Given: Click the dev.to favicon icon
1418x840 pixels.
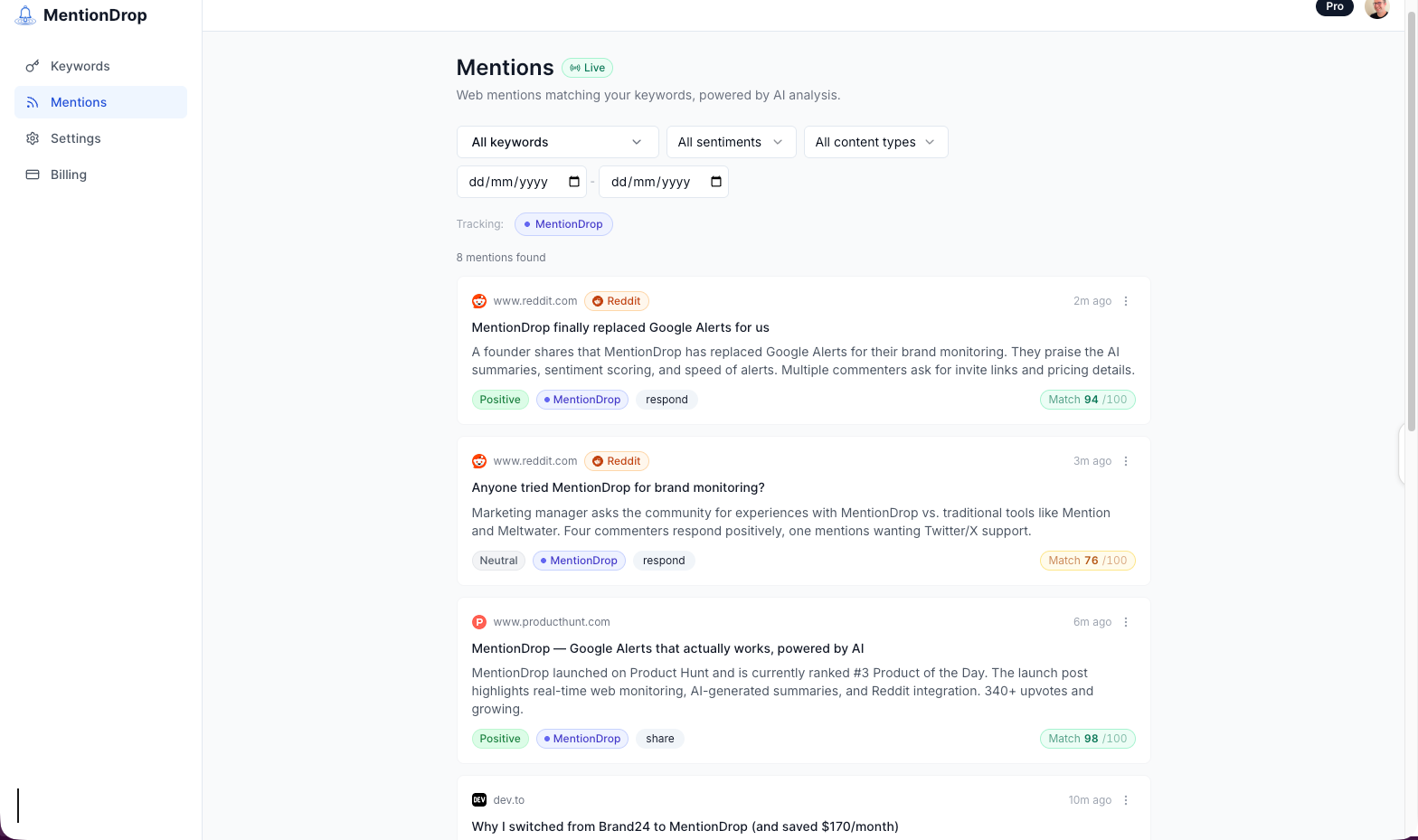Looking at the screenshot, I should tap(479, 800).
